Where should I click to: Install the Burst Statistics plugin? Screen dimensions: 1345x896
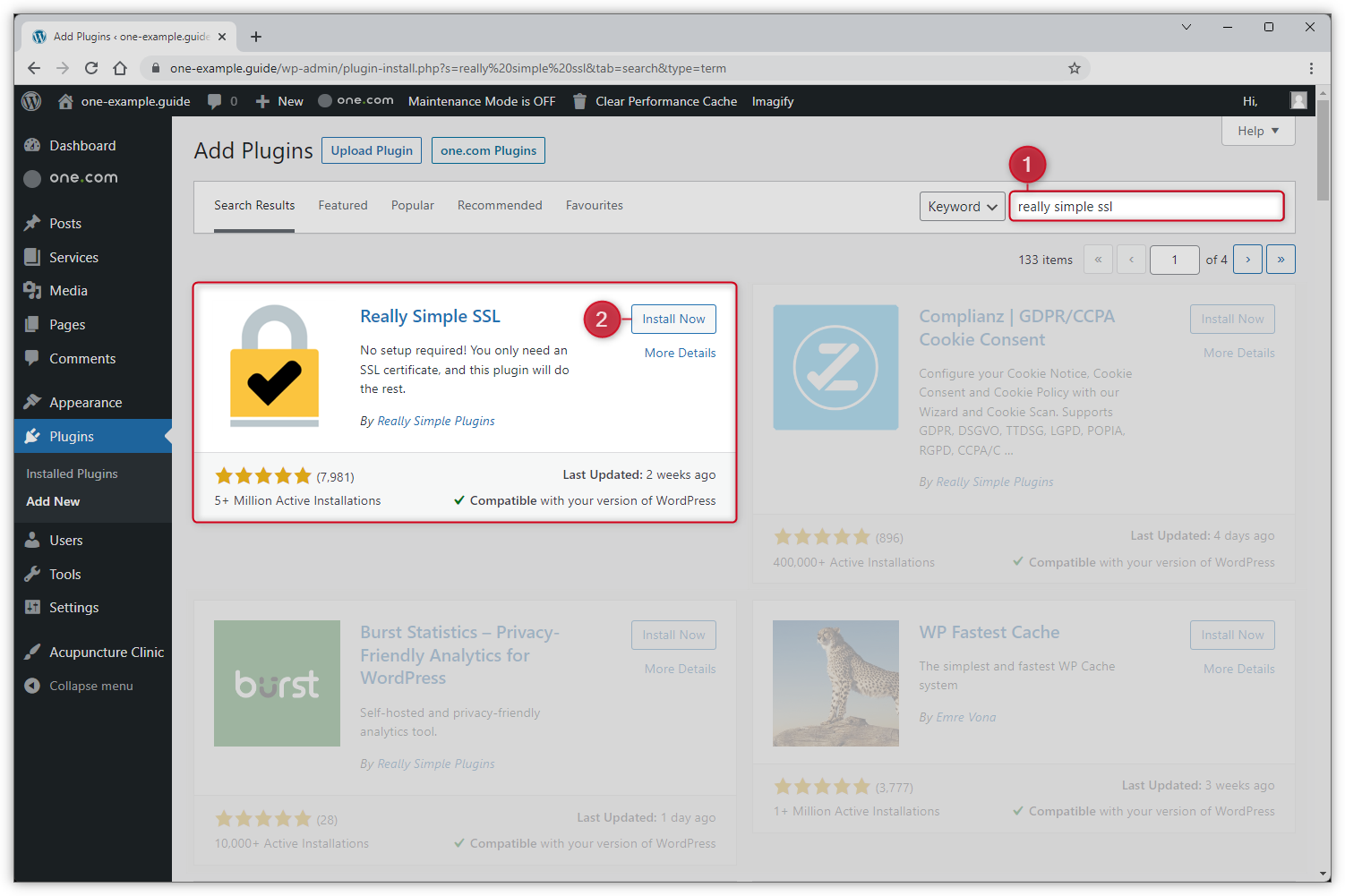pos(673,635)
